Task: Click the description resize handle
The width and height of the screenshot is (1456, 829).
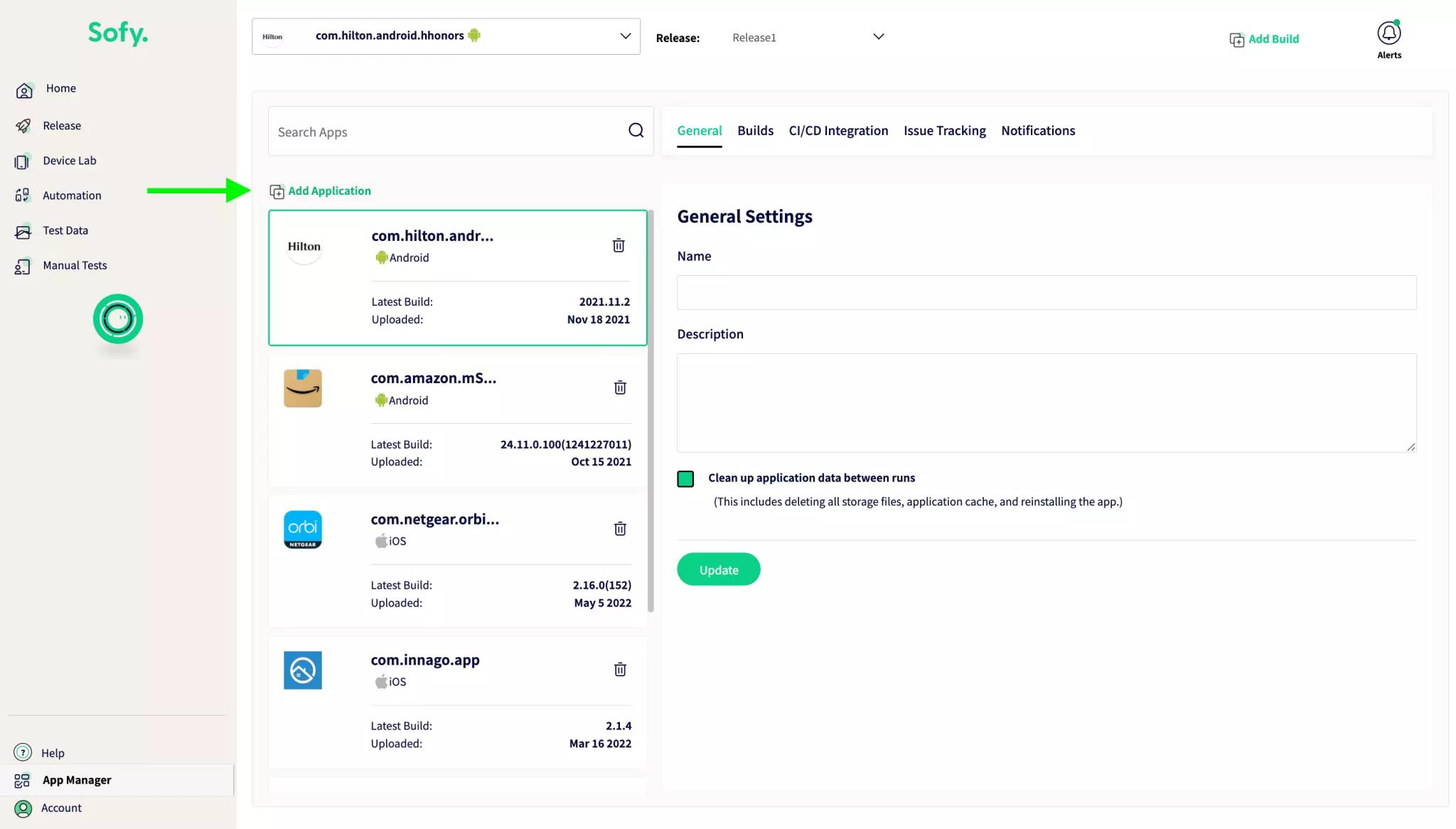Action: click(1411, 447)
